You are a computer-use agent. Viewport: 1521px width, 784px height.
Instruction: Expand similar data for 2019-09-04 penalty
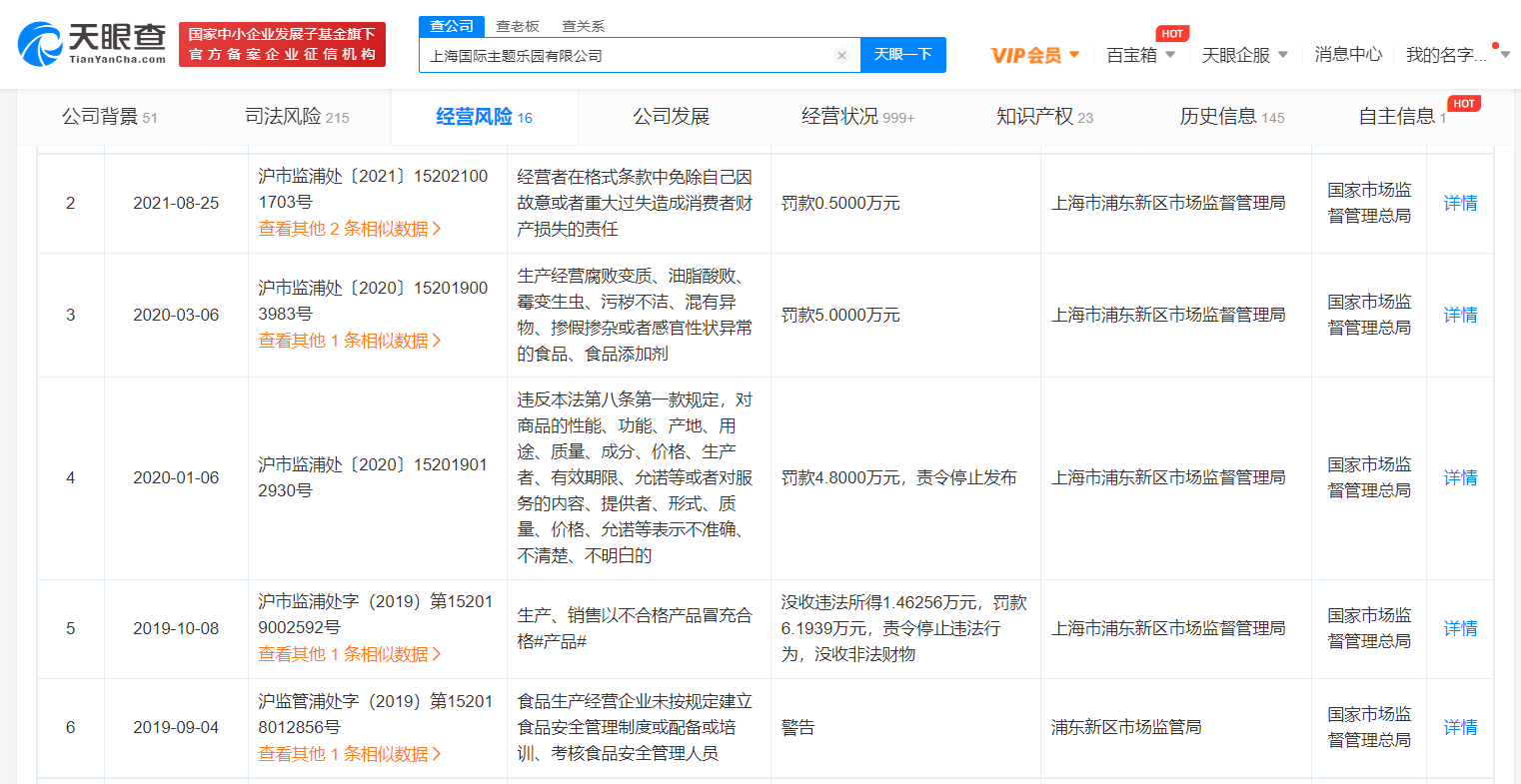[x=350, y=754]
